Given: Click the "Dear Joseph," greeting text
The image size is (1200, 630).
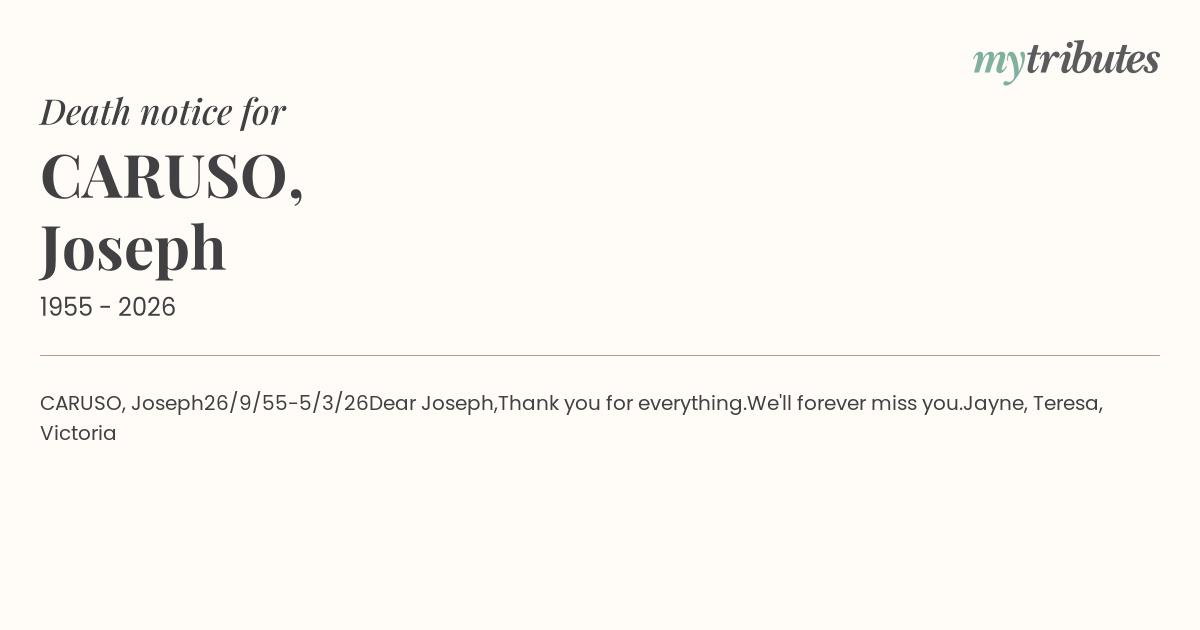Looking at the screenshot, I should pyautogui.click(x=432, y=403).
